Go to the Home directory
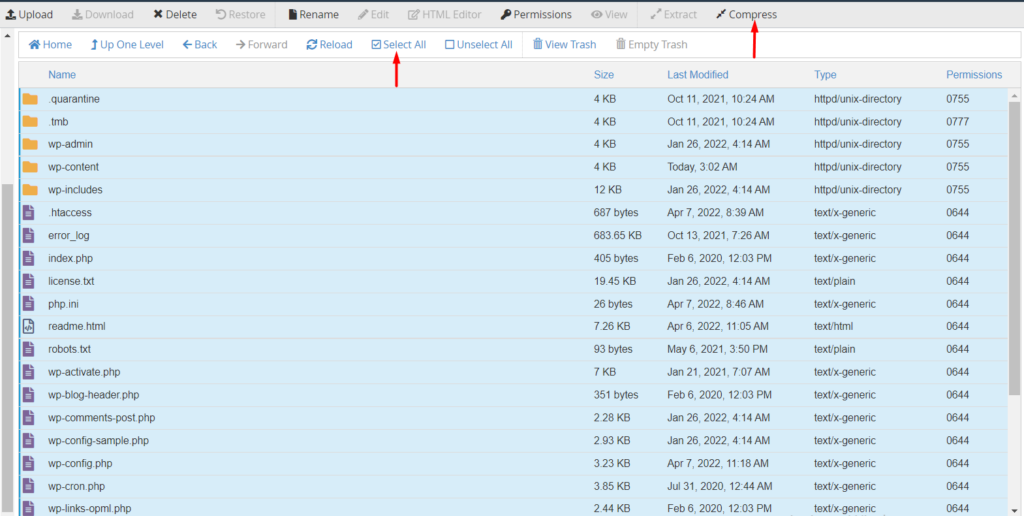Viewport: 1024px width, 516px height. pos(50,44)
